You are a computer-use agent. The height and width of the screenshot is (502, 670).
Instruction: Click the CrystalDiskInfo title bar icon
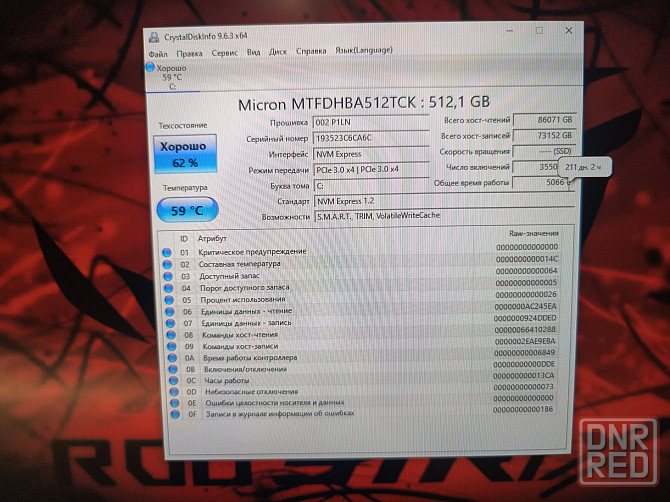click(x=154, y=37)
